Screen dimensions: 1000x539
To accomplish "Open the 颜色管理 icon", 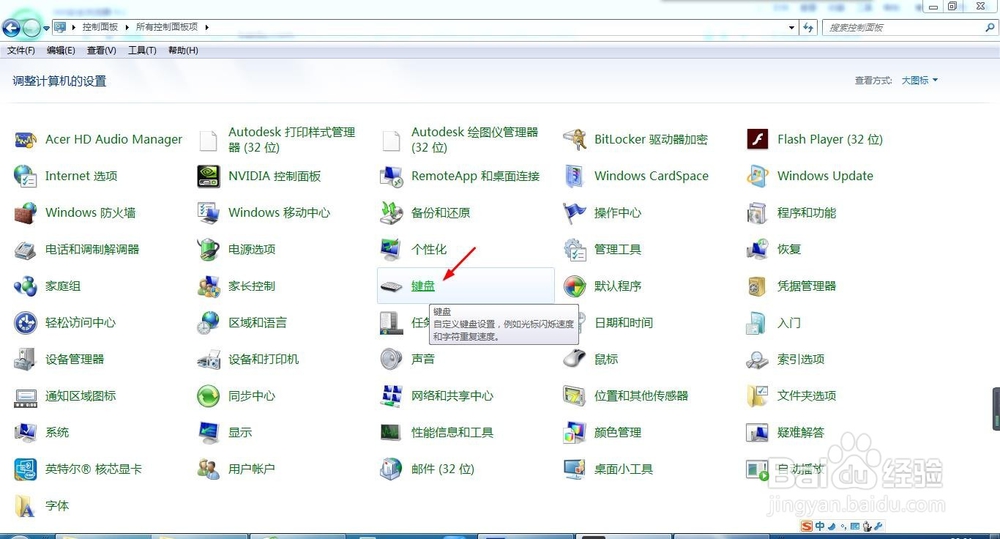I will [x=575, y=432].
